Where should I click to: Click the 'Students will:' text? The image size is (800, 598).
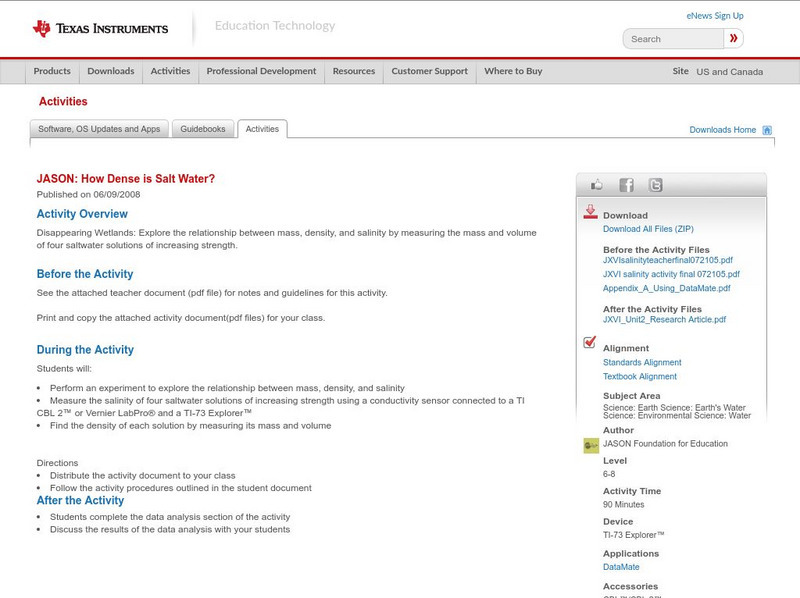point(64,369)
